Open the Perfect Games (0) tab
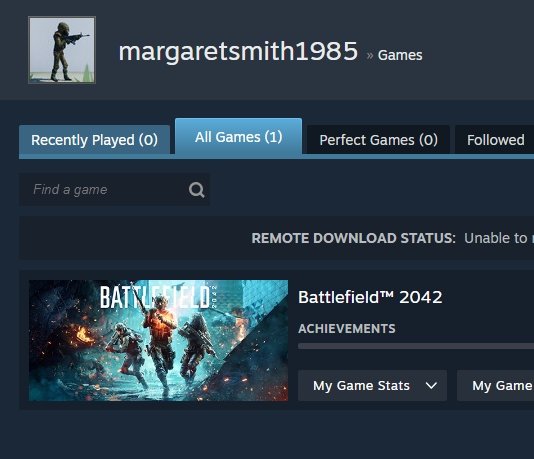The image size is (534, 459). click(x=378, y=140)
